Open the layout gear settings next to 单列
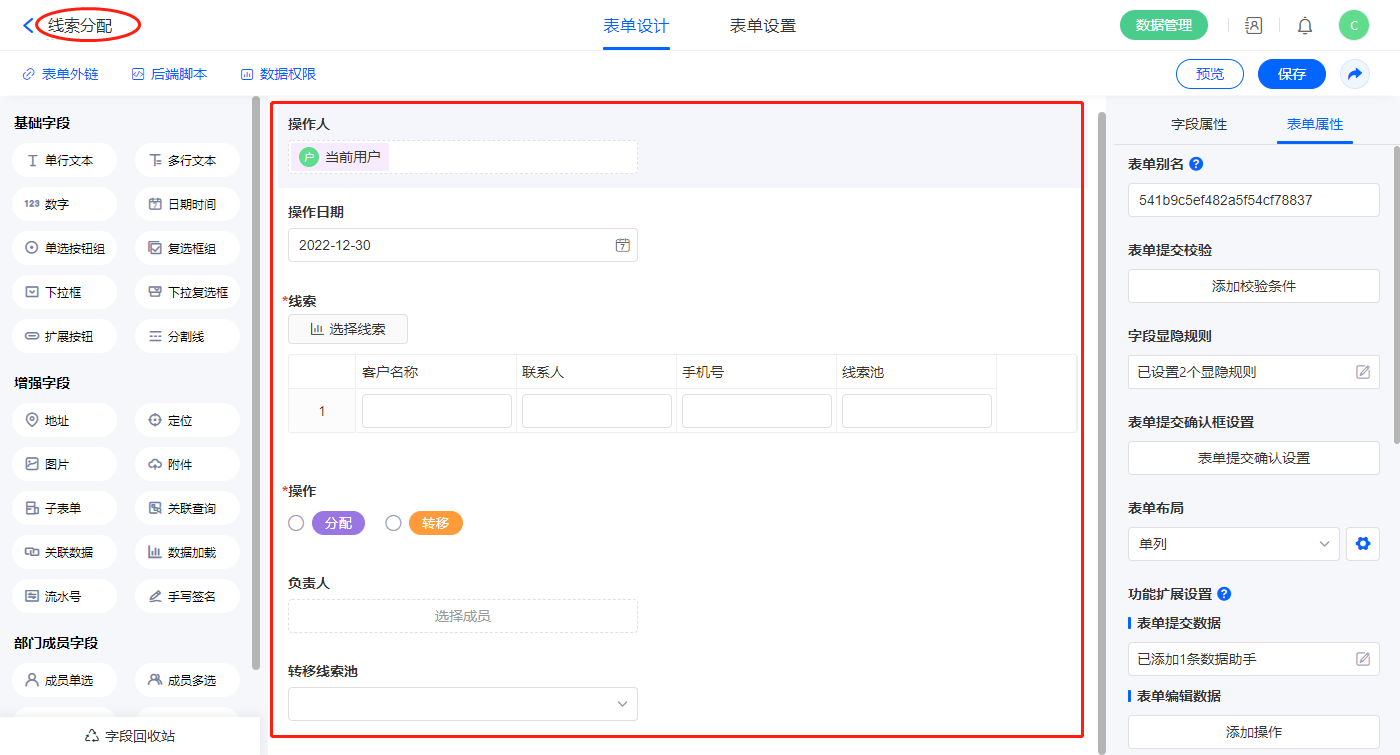 tap(1361, 544)
